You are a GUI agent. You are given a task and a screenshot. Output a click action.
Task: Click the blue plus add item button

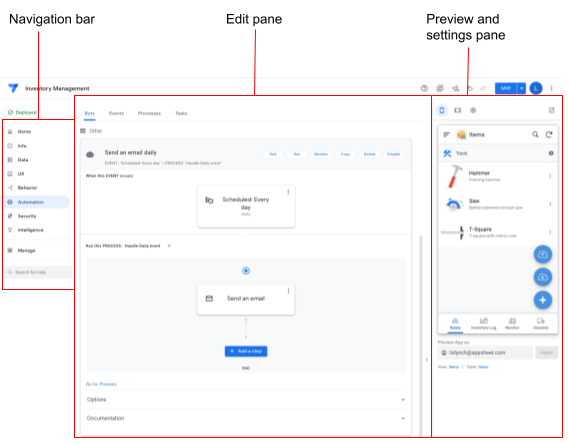[543, 300]
